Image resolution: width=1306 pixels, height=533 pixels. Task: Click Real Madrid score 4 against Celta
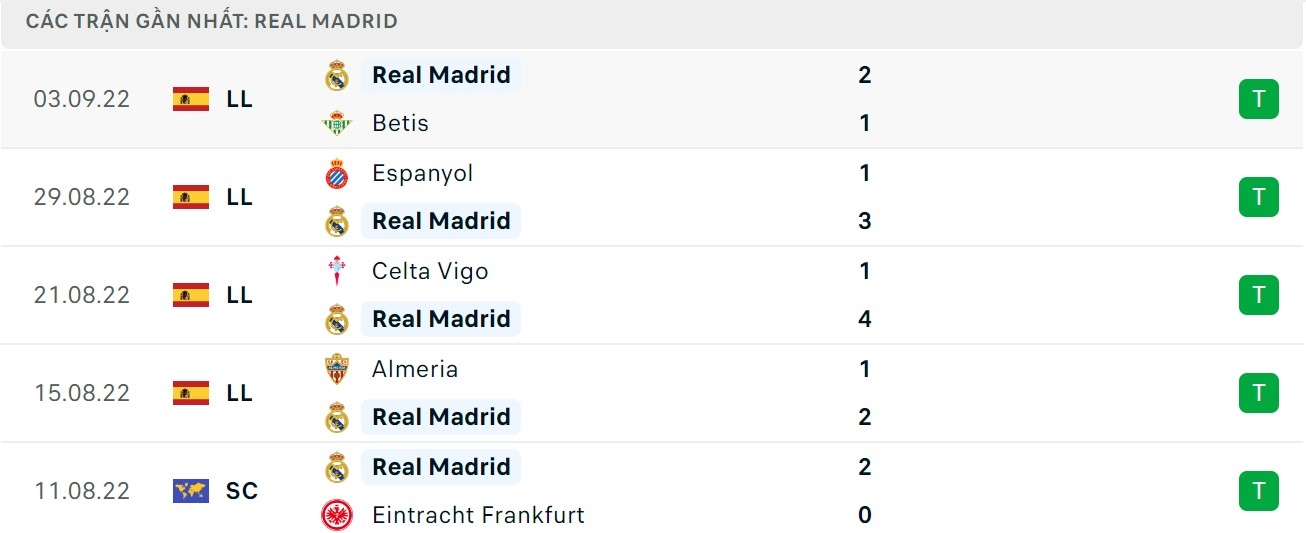click(x=865, y=319)
